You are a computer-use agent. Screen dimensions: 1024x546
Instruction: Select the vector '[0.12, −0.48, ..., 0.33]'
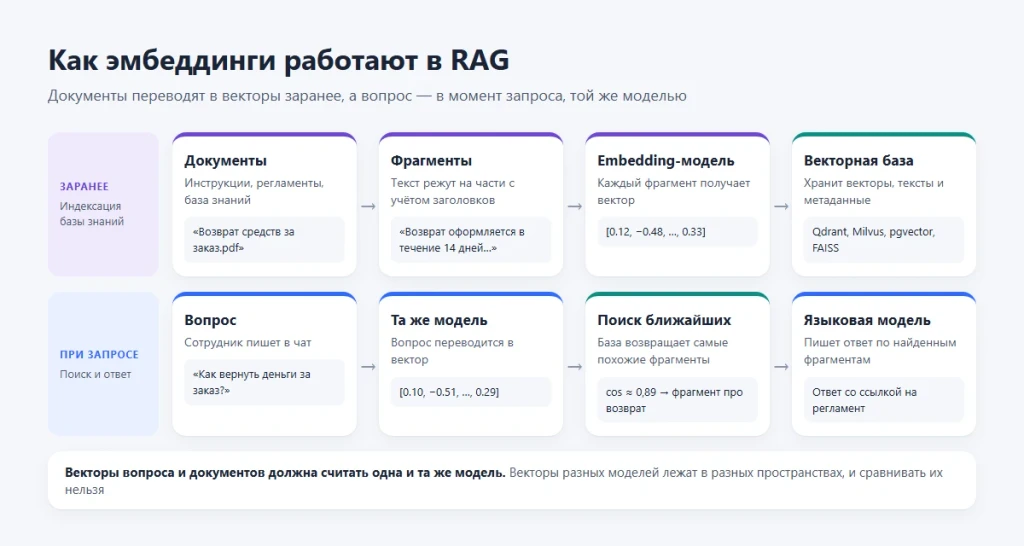677,232
